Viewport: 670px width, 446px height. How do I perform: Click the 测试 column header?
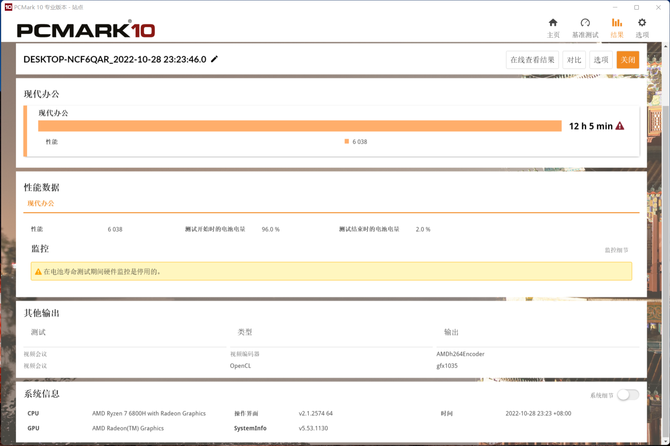point(38,332)
